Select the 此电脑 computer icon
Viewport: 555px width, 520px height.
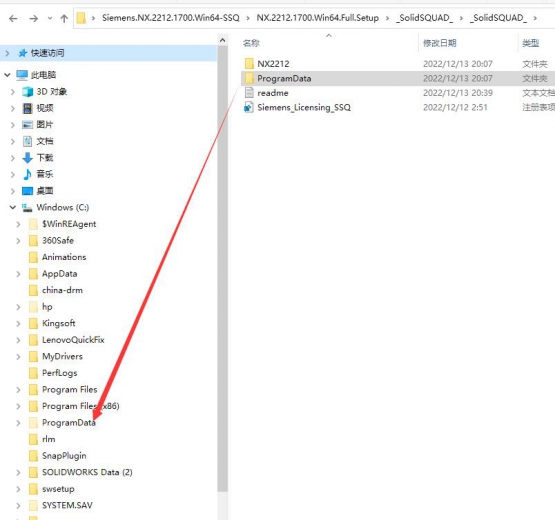click(22, 75)
